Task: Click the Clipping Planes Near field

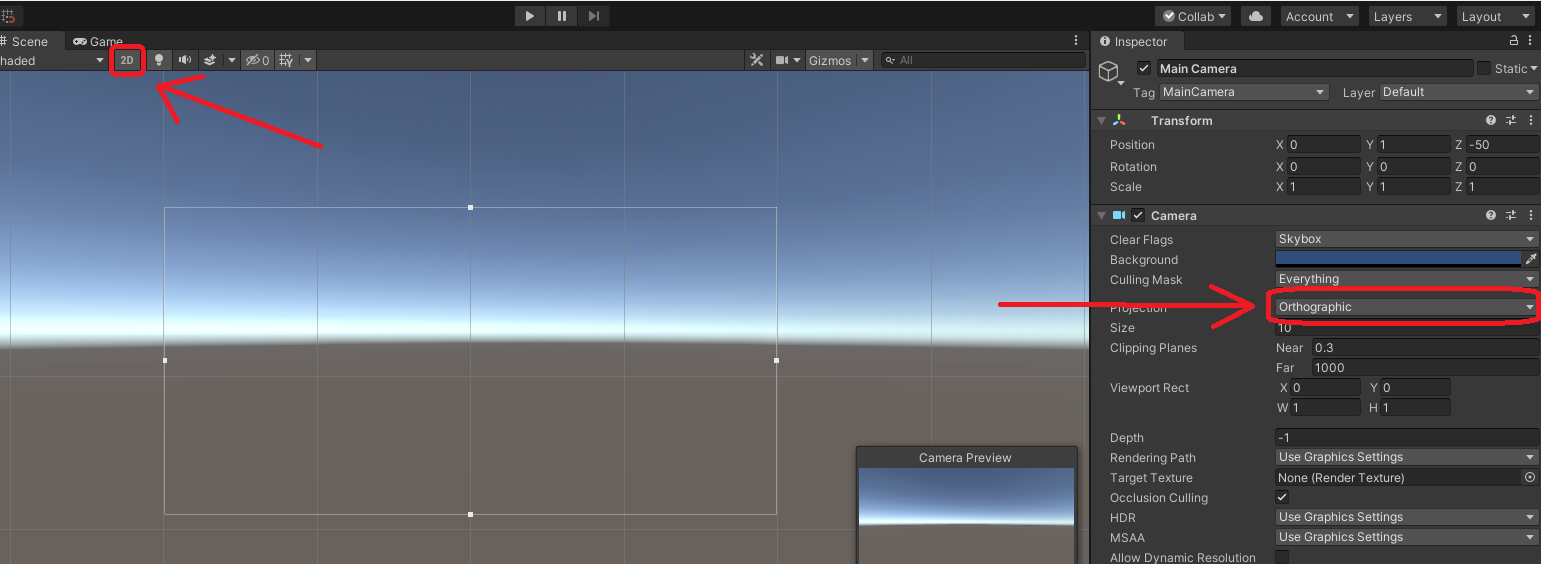Action: pos(1426,348)
